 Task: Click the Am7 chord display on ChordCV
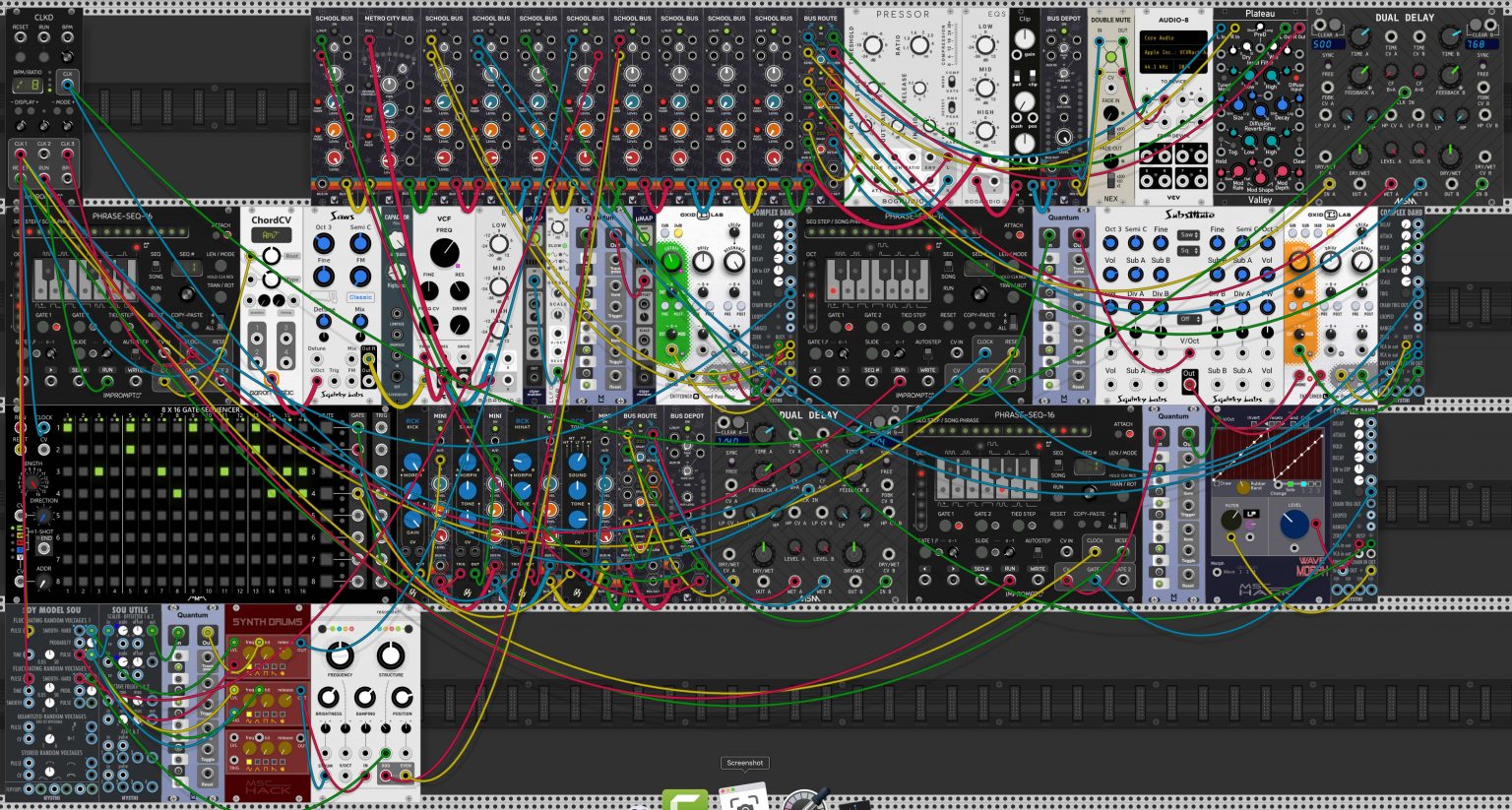271,236
